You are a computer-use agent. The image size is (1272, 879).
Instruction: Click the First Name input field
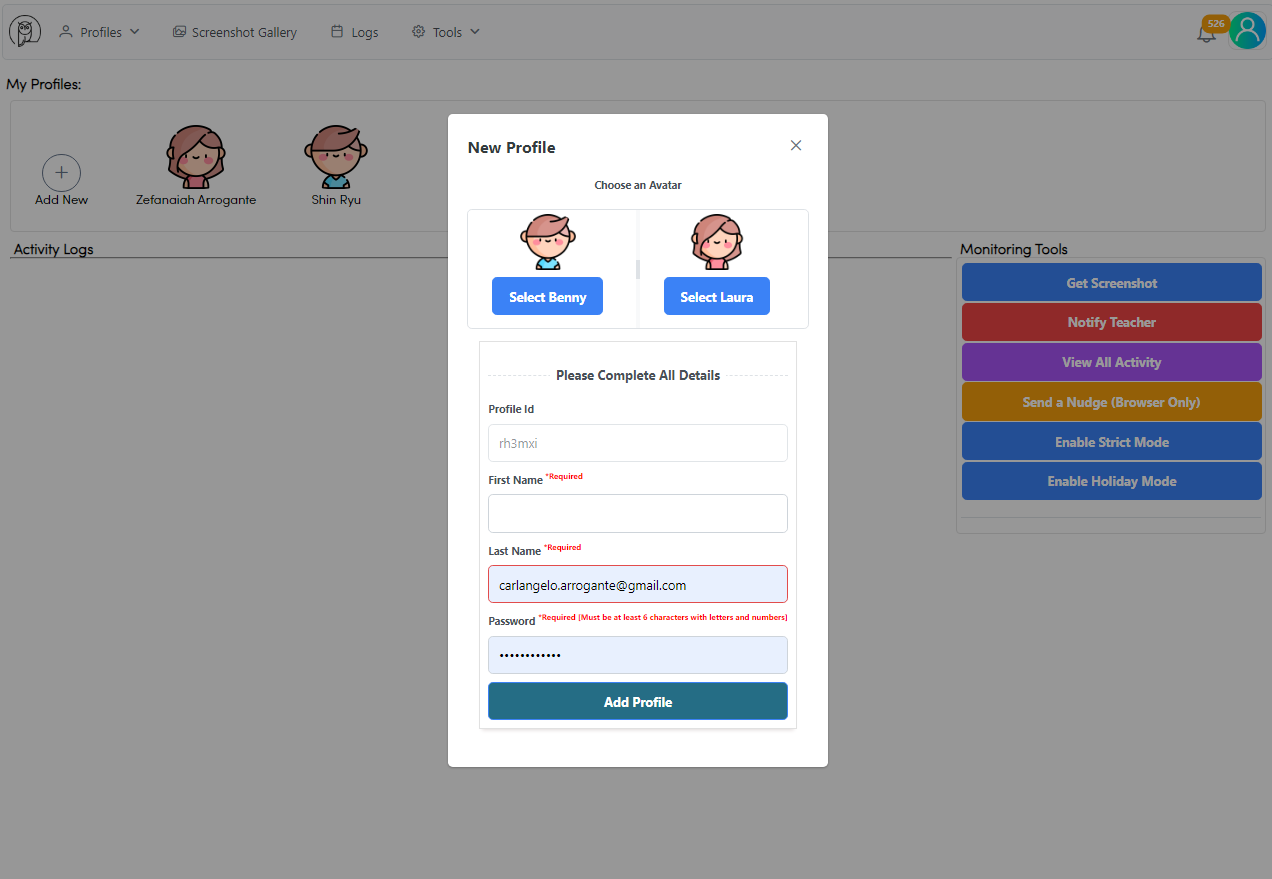637,513
